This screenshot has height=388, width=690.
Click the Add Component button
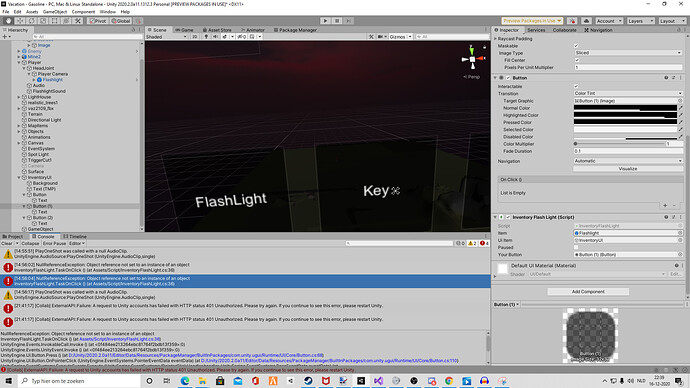point(588,292)
